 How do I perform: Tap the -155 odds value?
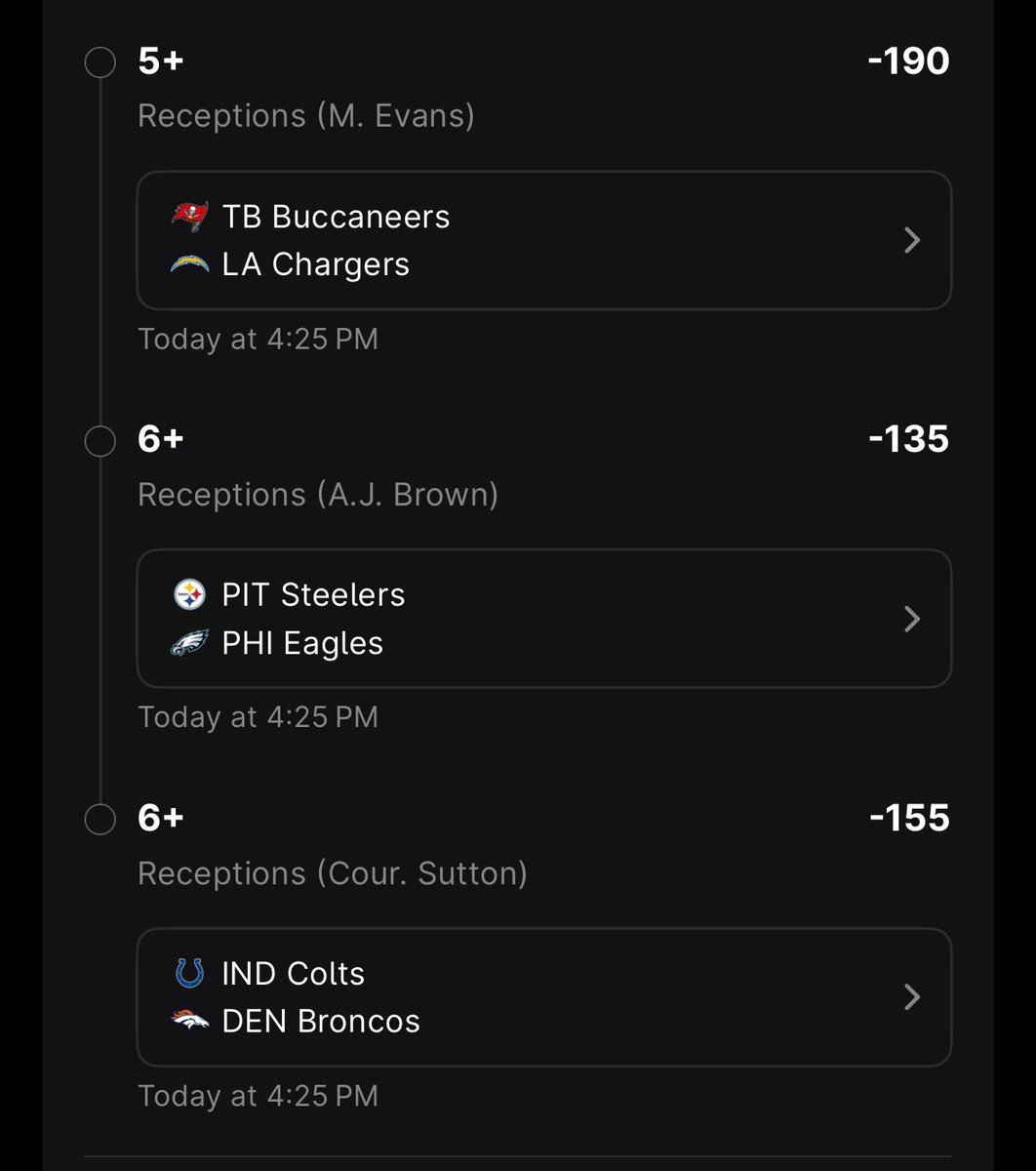pos(909,818)
